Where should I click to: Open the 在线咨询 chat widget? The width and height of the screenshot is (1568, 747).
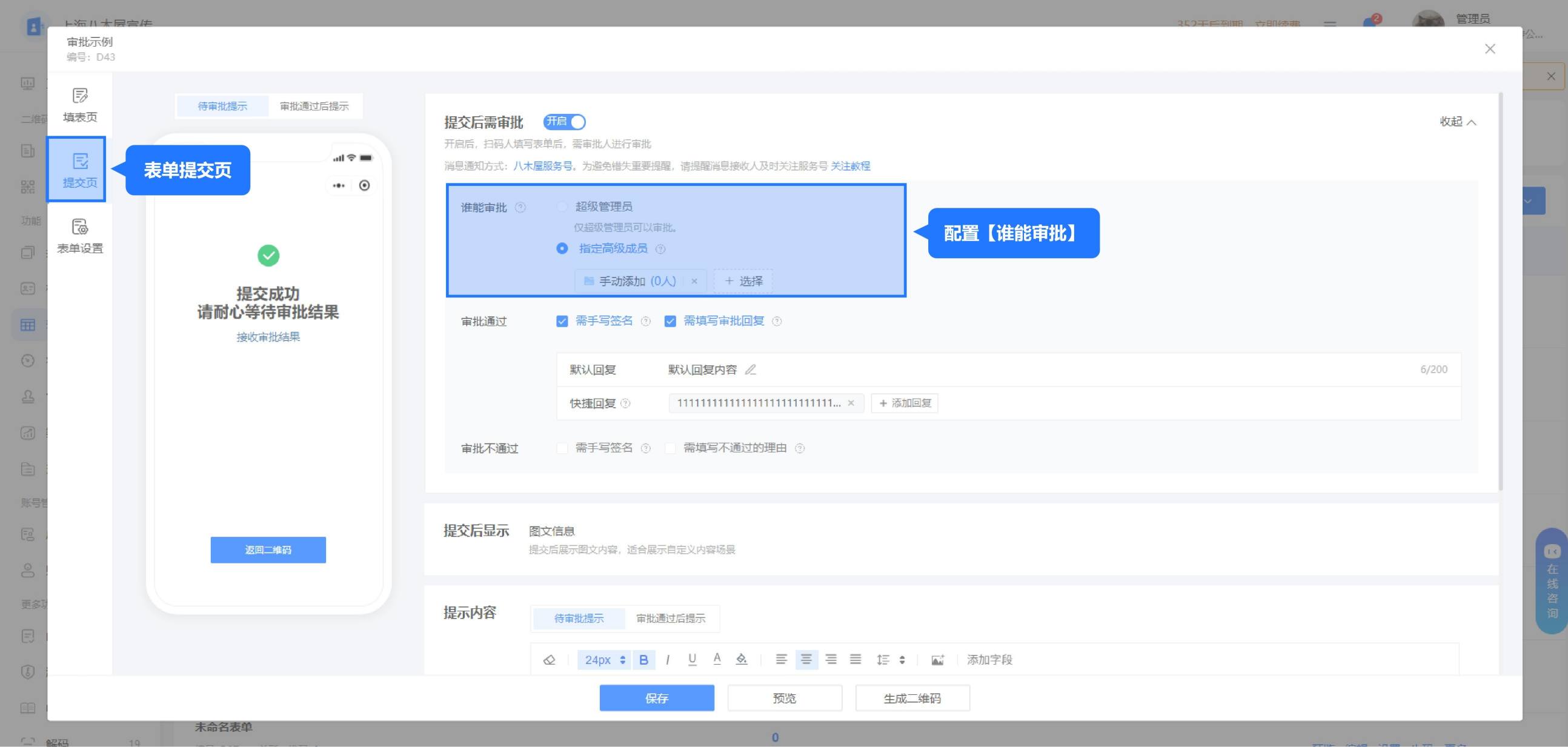click(1552, 582)
